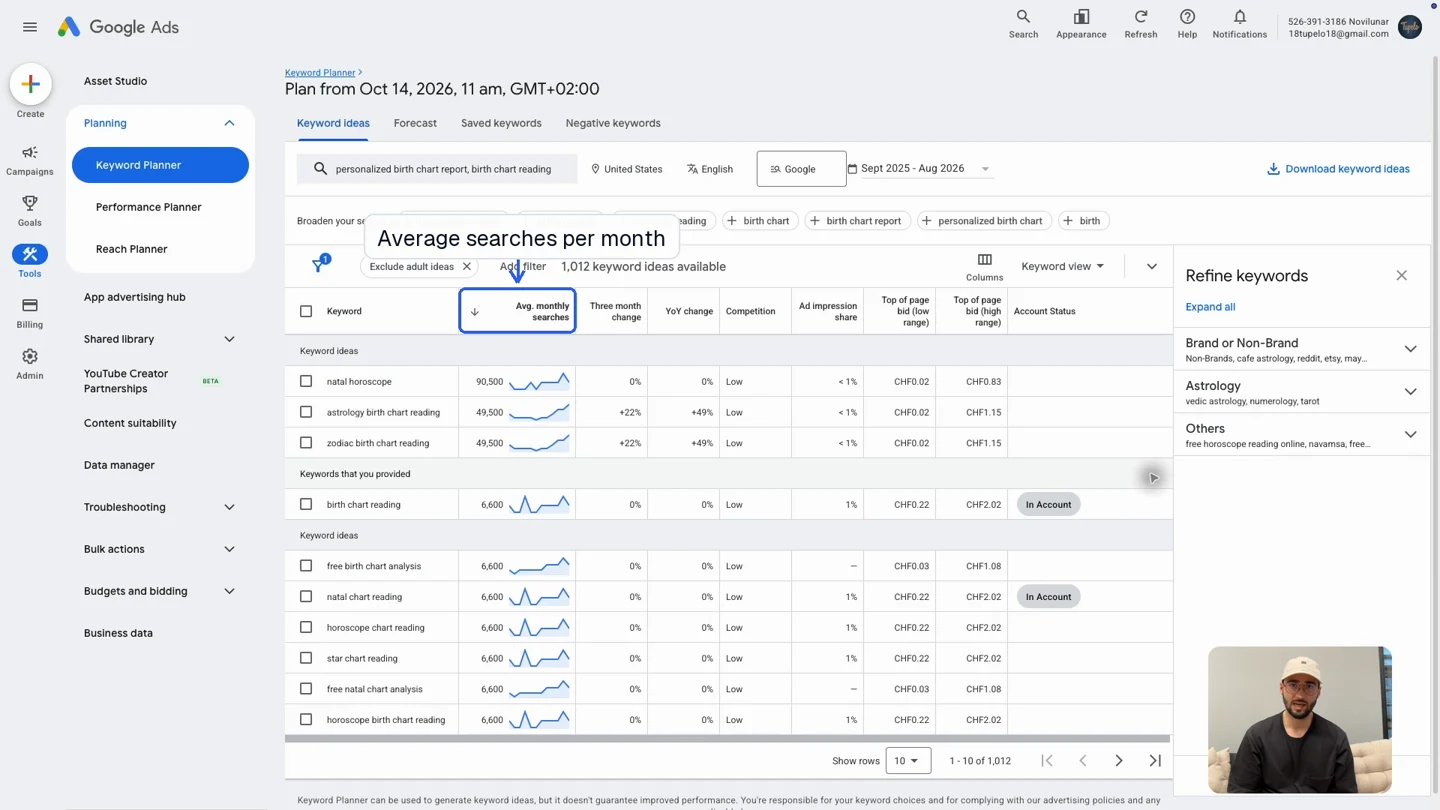Click the Create plus button
1440x810 pixels.
30,84
